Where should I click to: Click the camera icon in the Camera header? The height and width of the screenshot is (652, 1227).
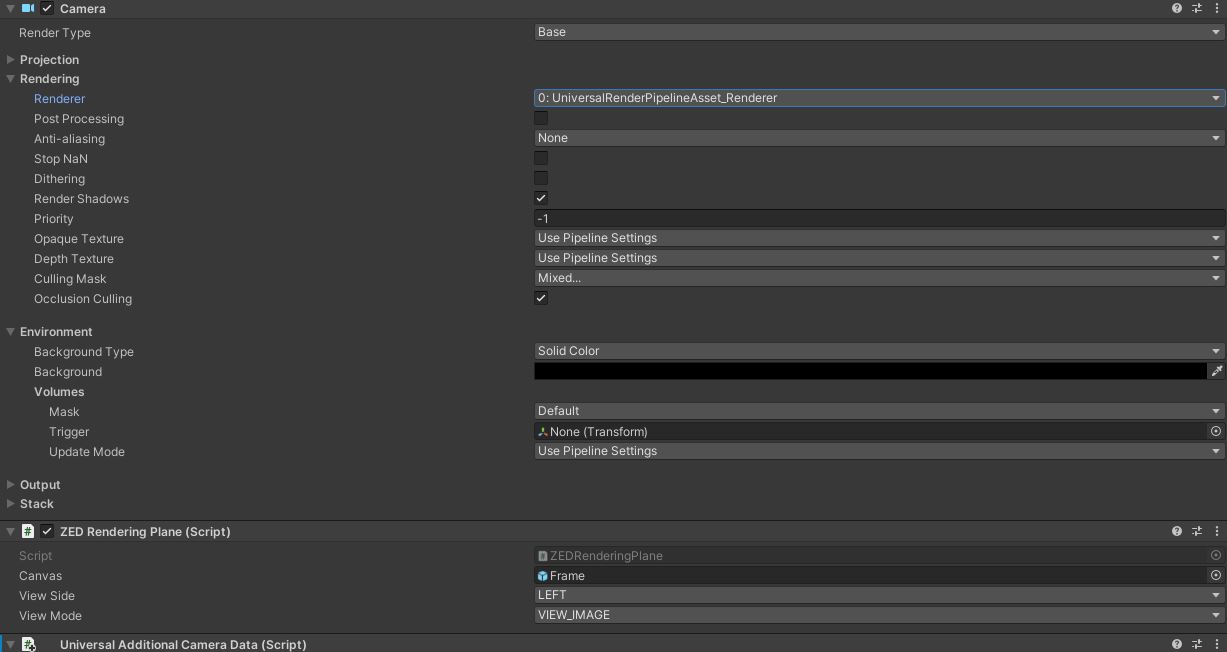tap(28, 8)
